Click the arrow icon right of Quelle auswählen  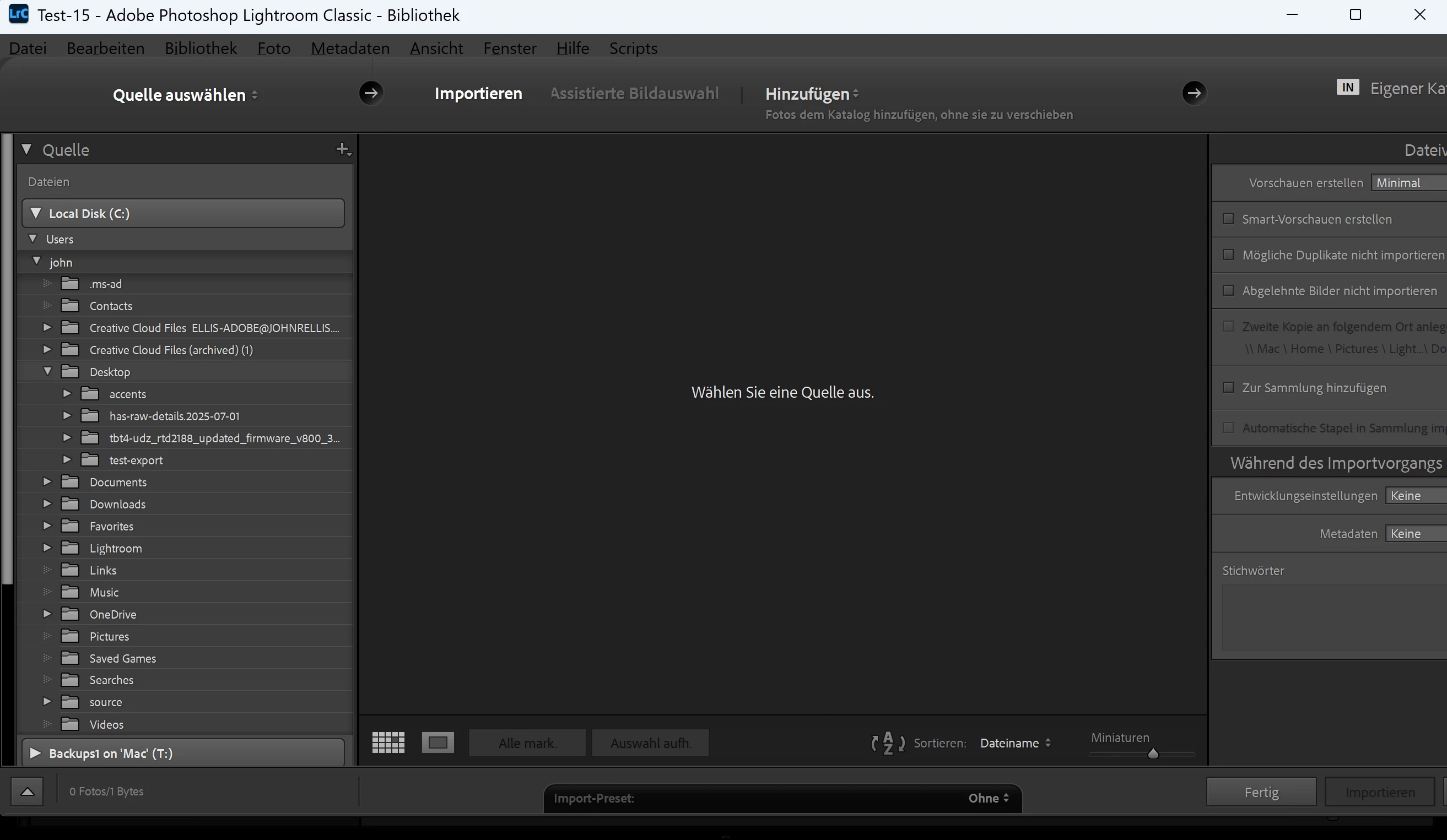[371, 93]
